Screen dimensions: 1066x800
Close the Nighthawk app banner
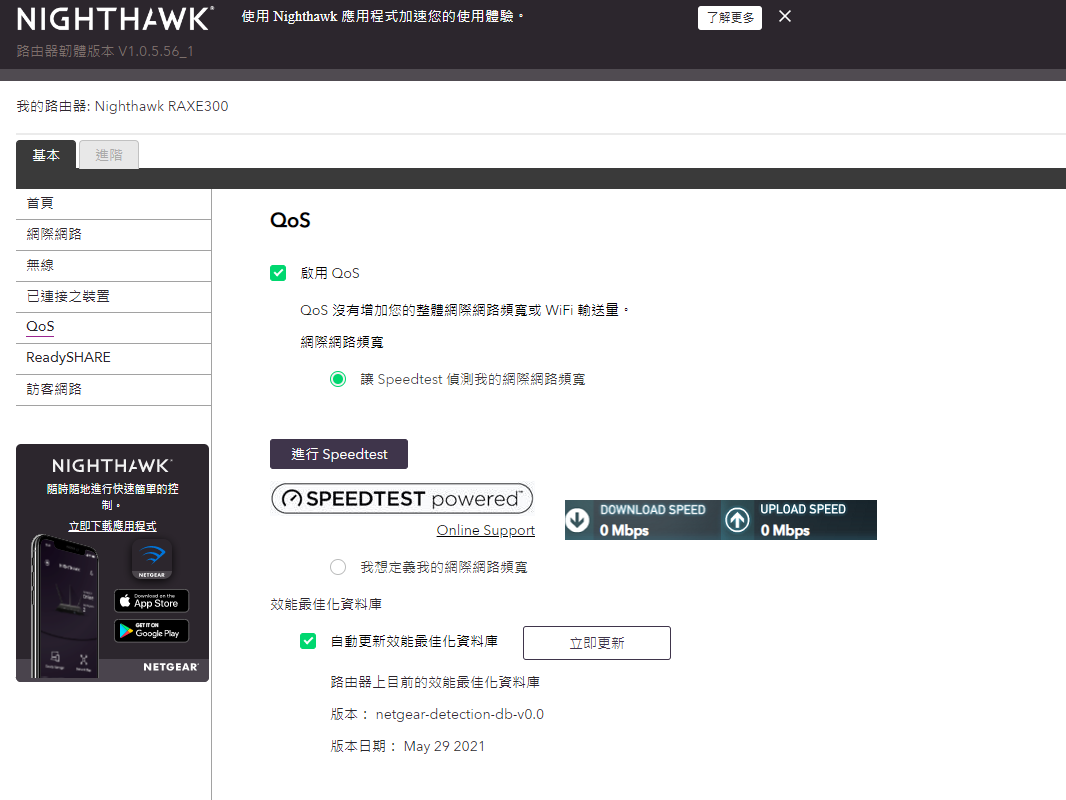[785, 16]
